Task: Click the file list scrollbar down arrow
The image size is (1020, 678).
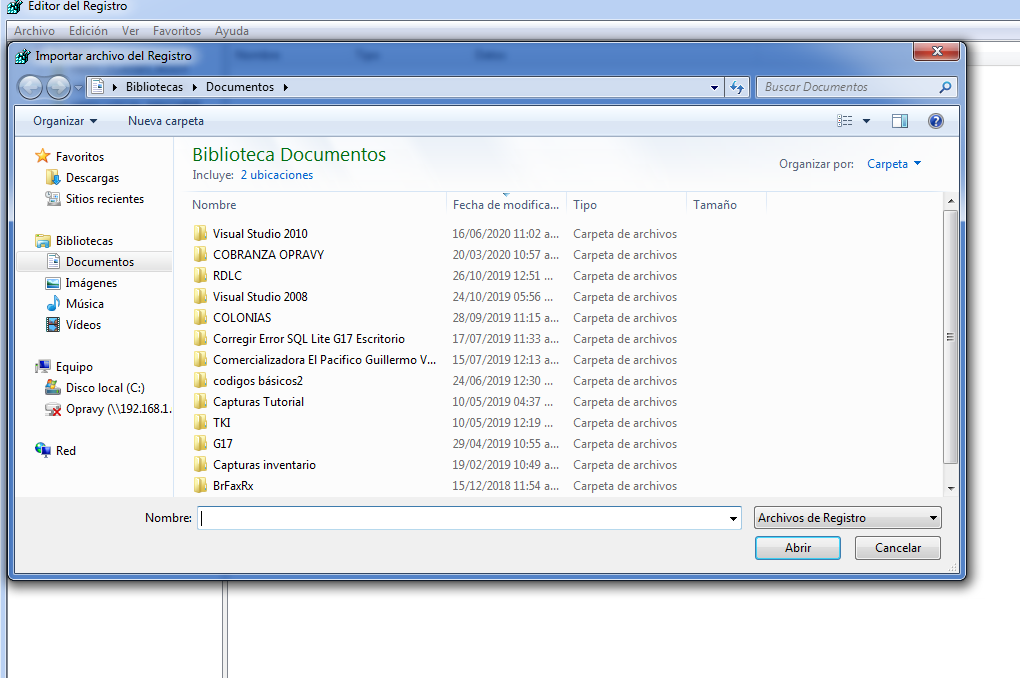Action: [950, 489]
